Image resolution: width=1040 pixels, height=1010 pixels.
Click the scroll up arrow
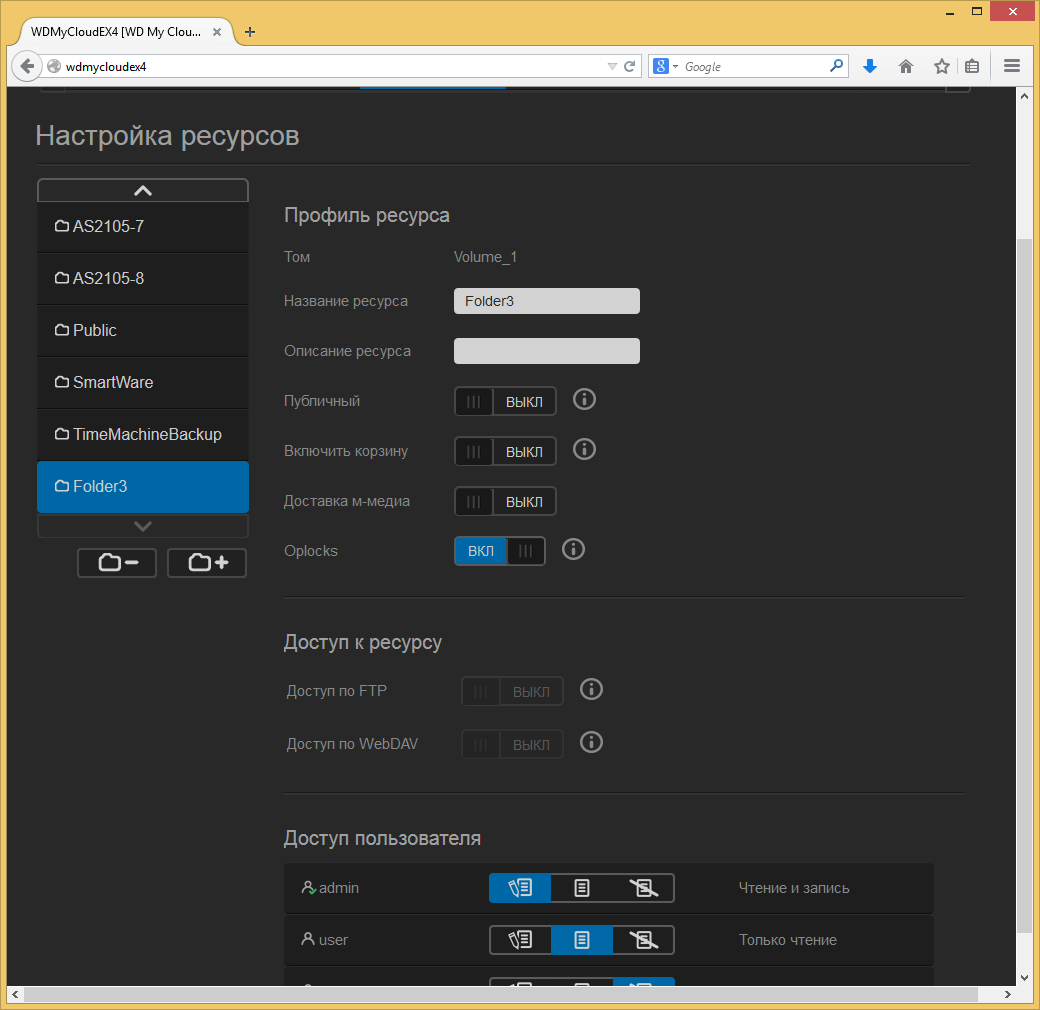point(1024,96)
